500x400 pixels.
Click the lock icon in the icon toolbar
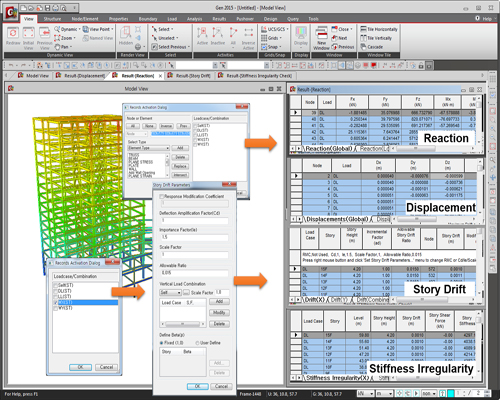pyautogui.click(x=421, y=66)
